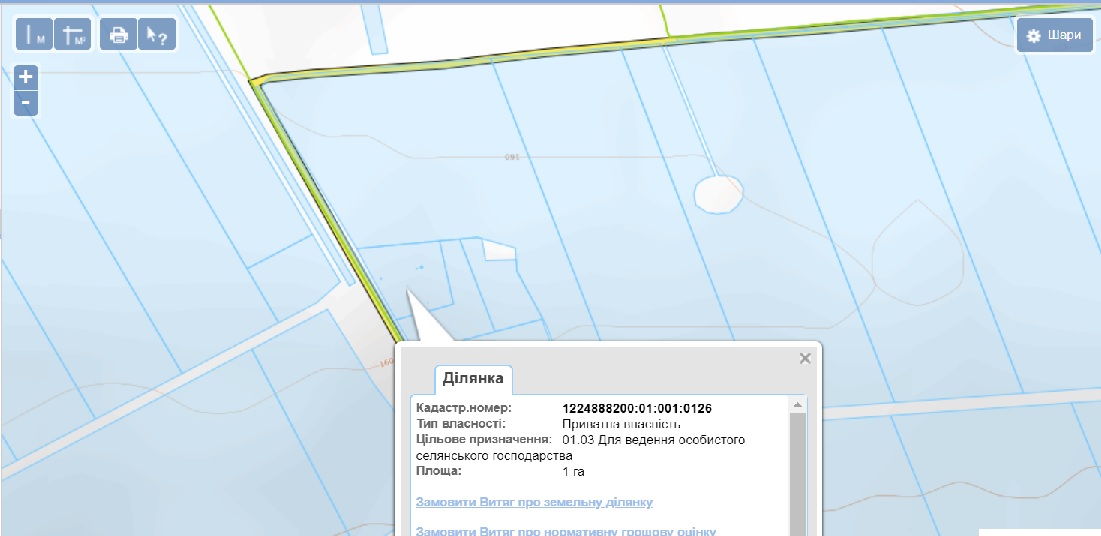Open link Замовити Витяг про земельну ділянку

pos(534,501)
